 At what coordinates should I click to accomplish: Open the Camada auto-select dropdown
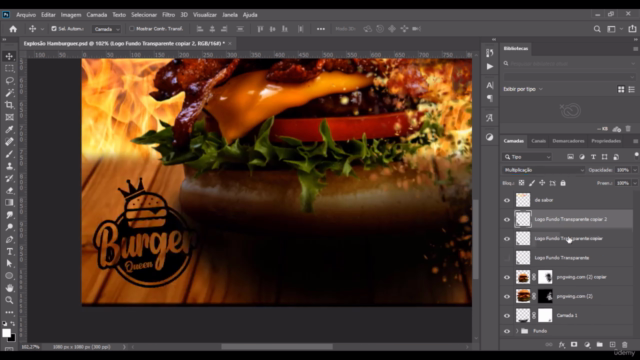tap(107, 29)
